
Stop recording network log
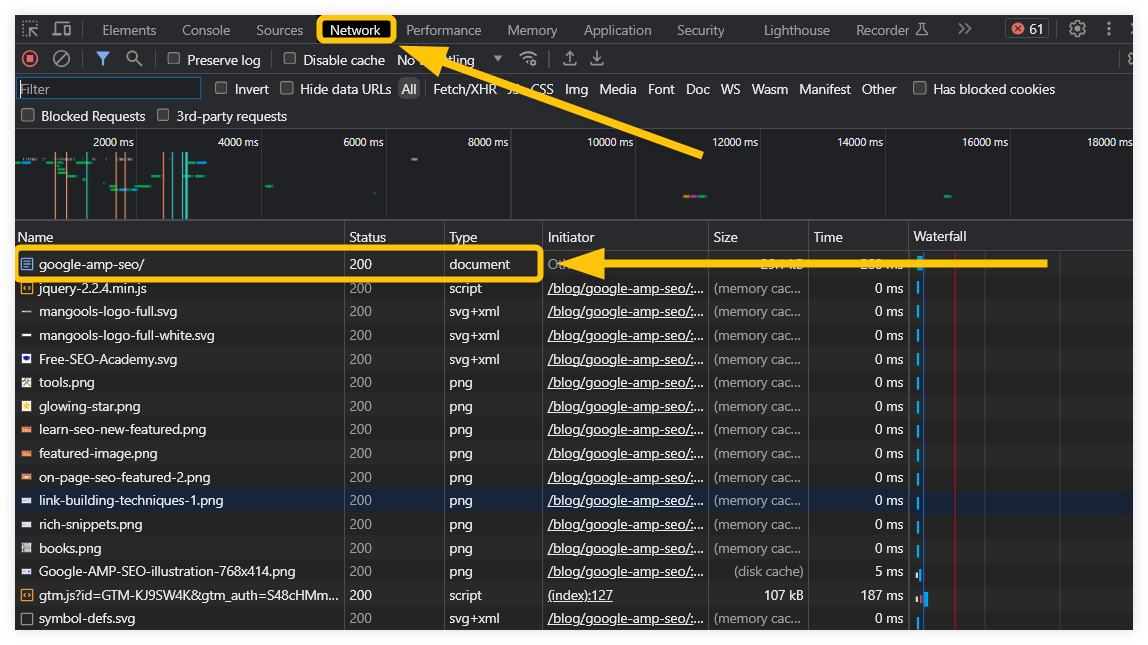(29, 59)
